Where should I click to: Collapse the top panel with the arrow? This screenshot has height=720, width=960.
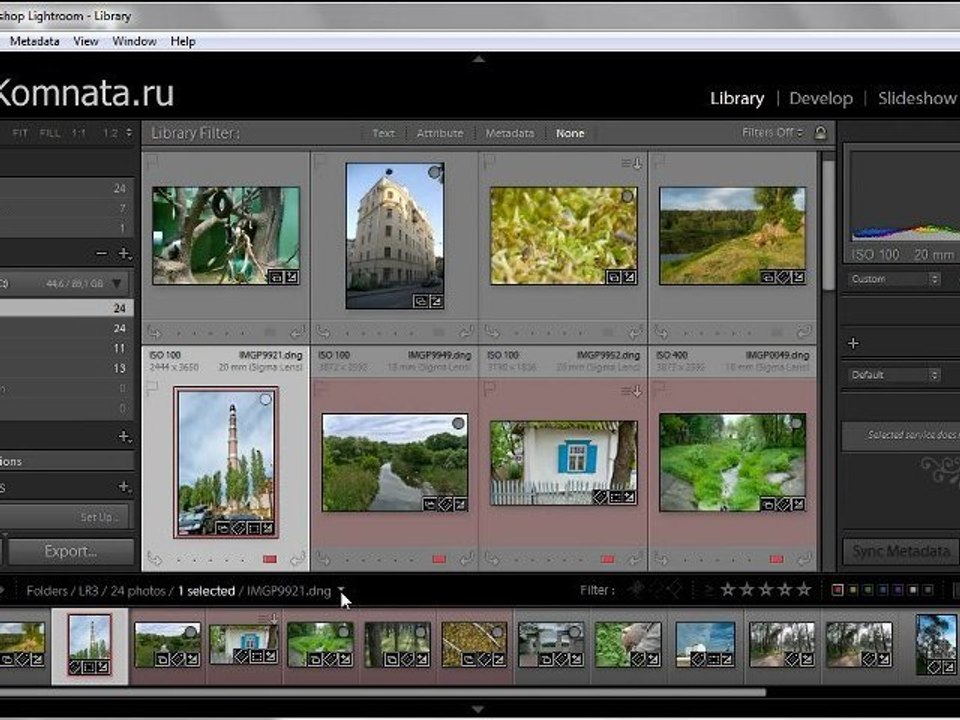[x=479, y=59]
